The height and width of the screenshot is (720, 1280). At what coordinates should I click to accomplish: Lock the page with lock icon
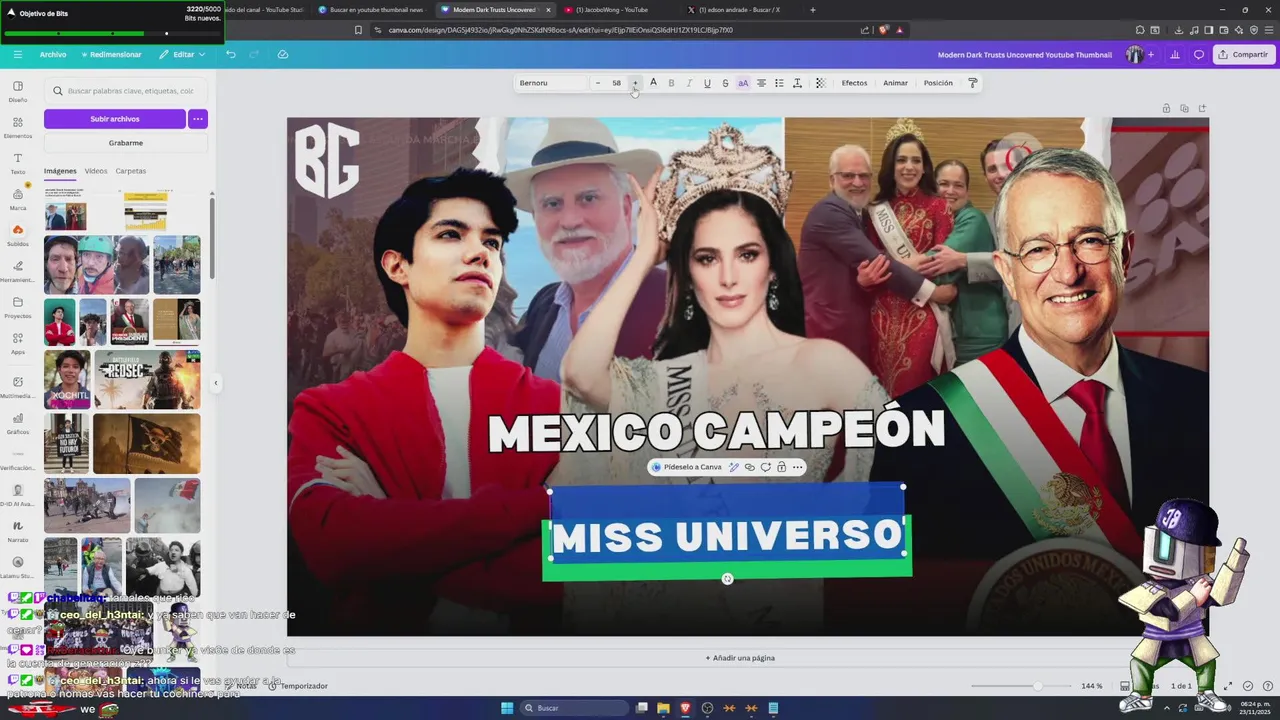(x=1166, y=108)
